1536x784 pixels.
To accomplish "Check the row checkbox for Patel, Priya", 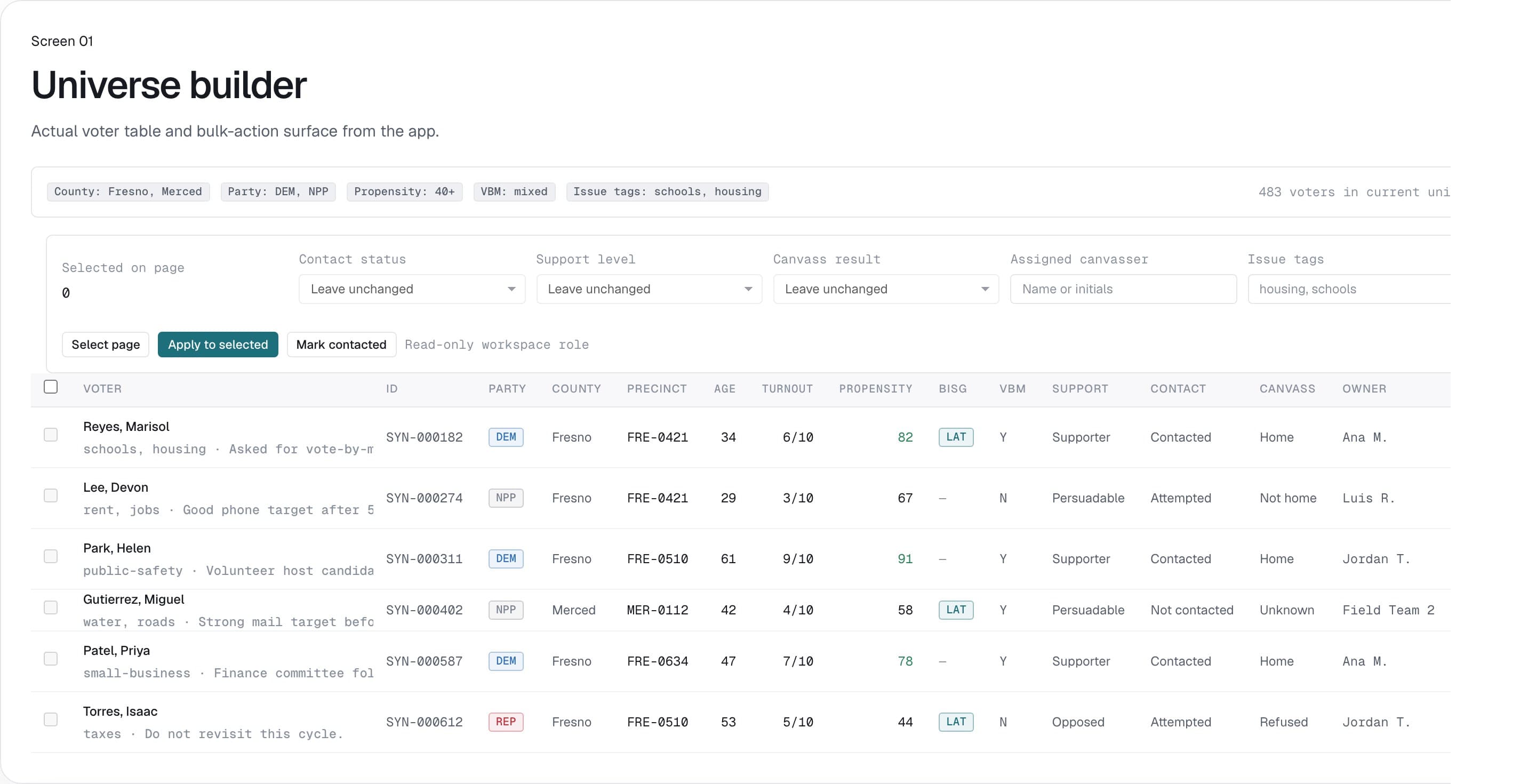I will [51, 658].
